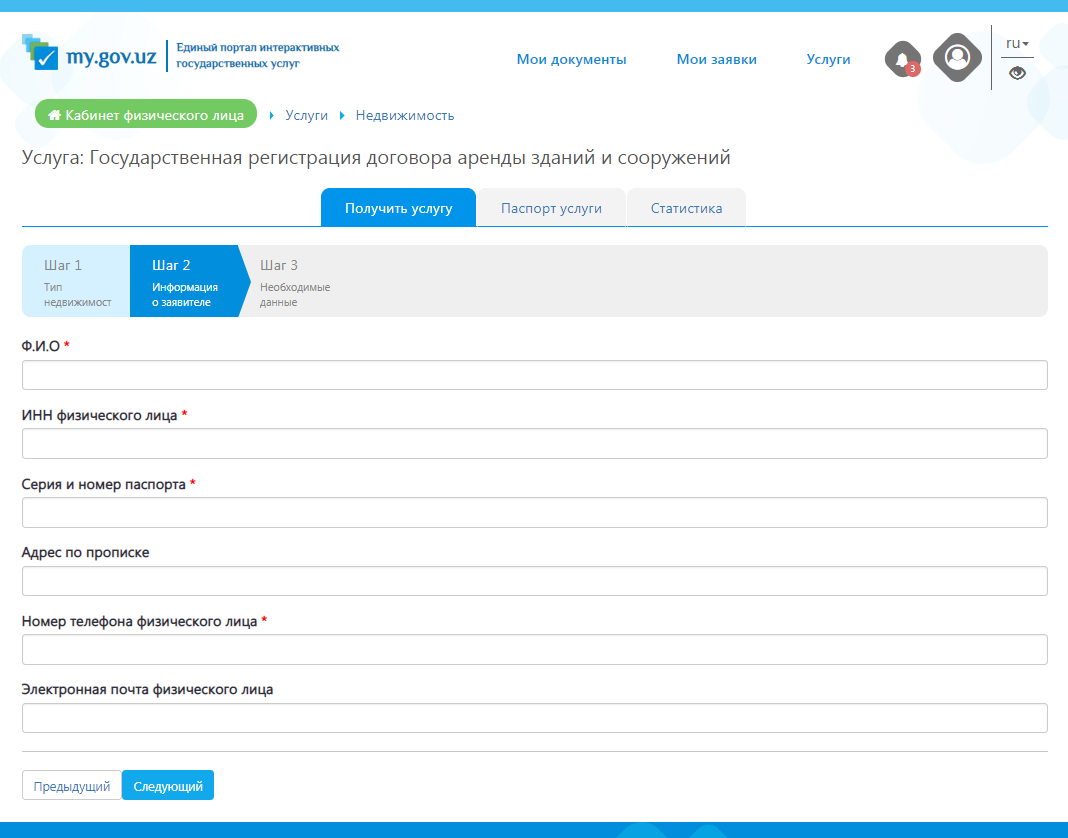Click the Ф.И.О input field
1068x838 pixels.
(x=534, y=375)
